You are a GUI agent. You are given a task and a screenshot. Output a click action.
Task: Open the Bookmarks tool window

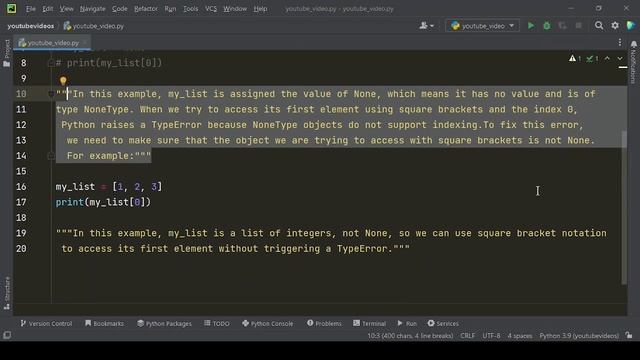tap(104, 323)
